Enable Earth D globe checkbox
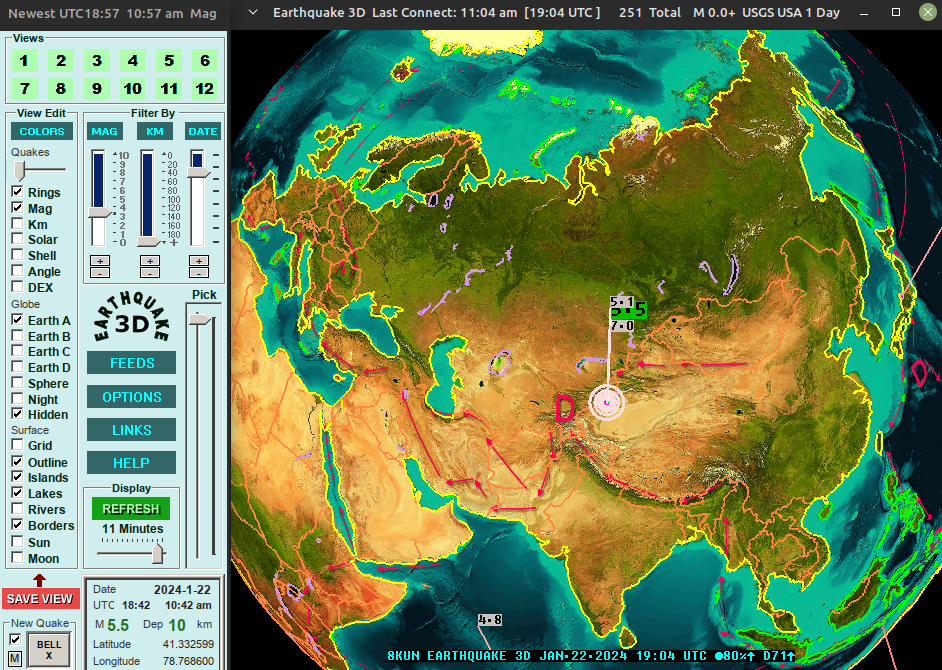 [x=17, y=367]
